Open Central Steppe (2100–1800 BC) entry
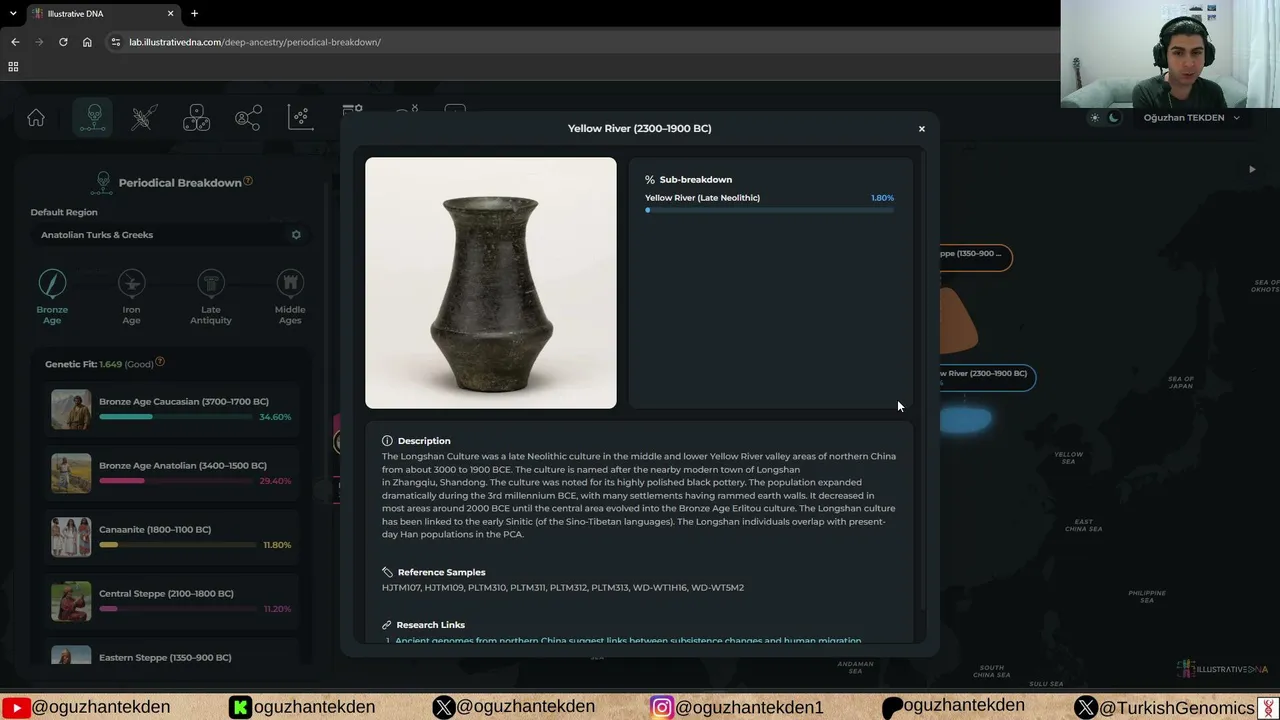The image size is (1280, 720). pos(172,601)
